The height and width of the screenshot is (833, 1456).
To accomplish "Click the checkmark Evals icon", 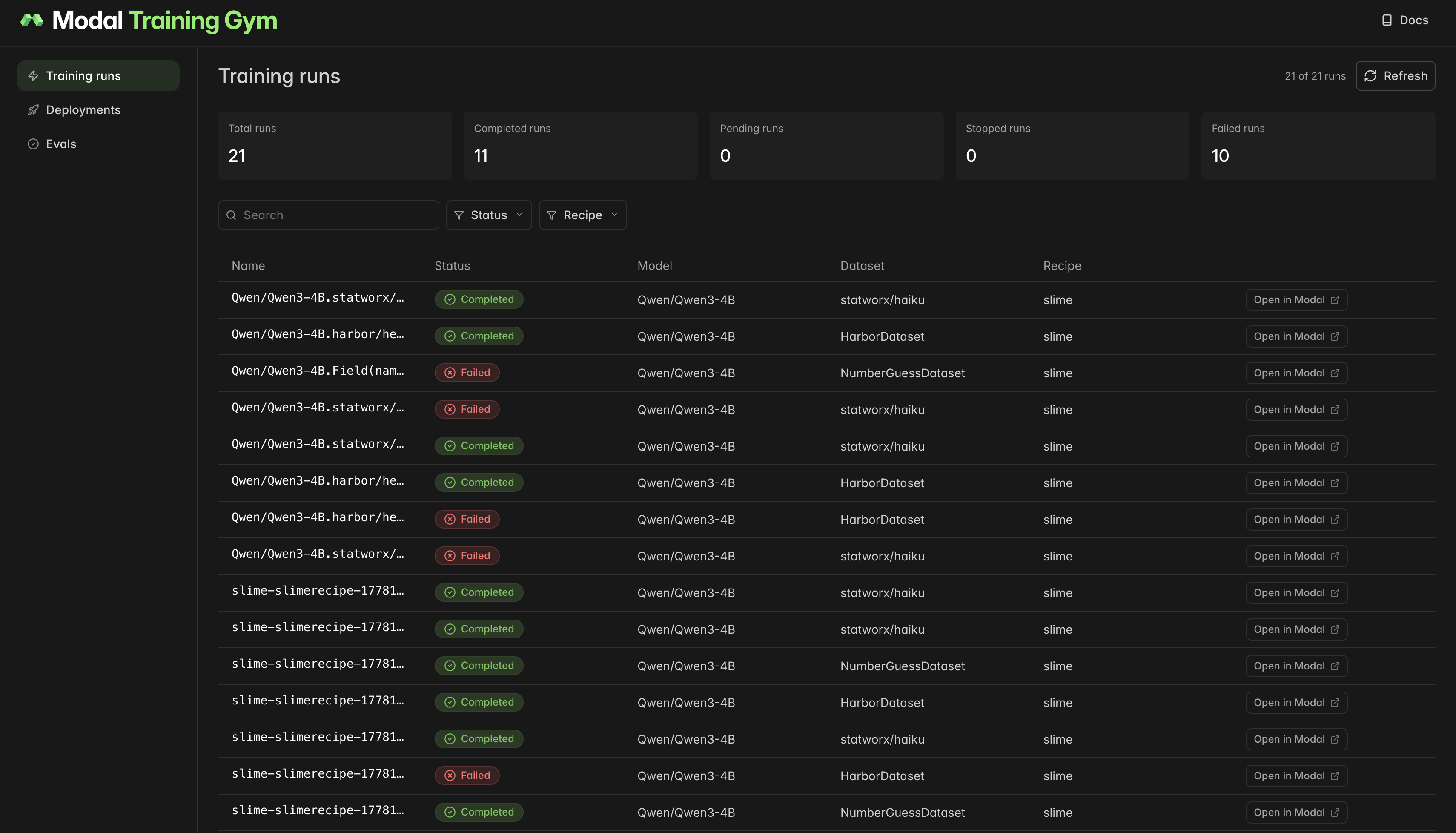I will pyautogui.click(x=33, y=144).
